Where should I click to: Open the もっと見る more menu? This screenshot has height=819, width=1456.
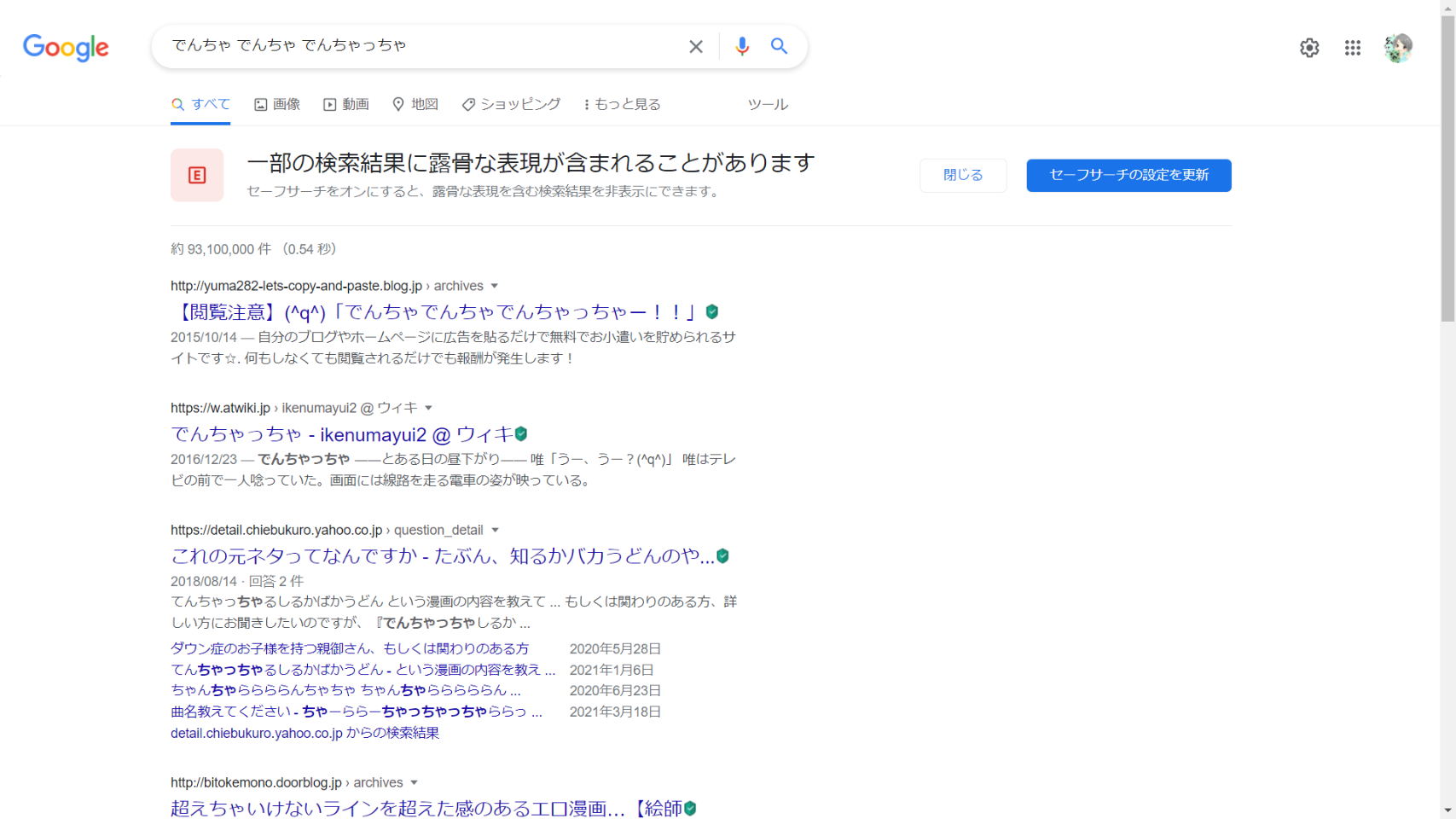point(623,104)
